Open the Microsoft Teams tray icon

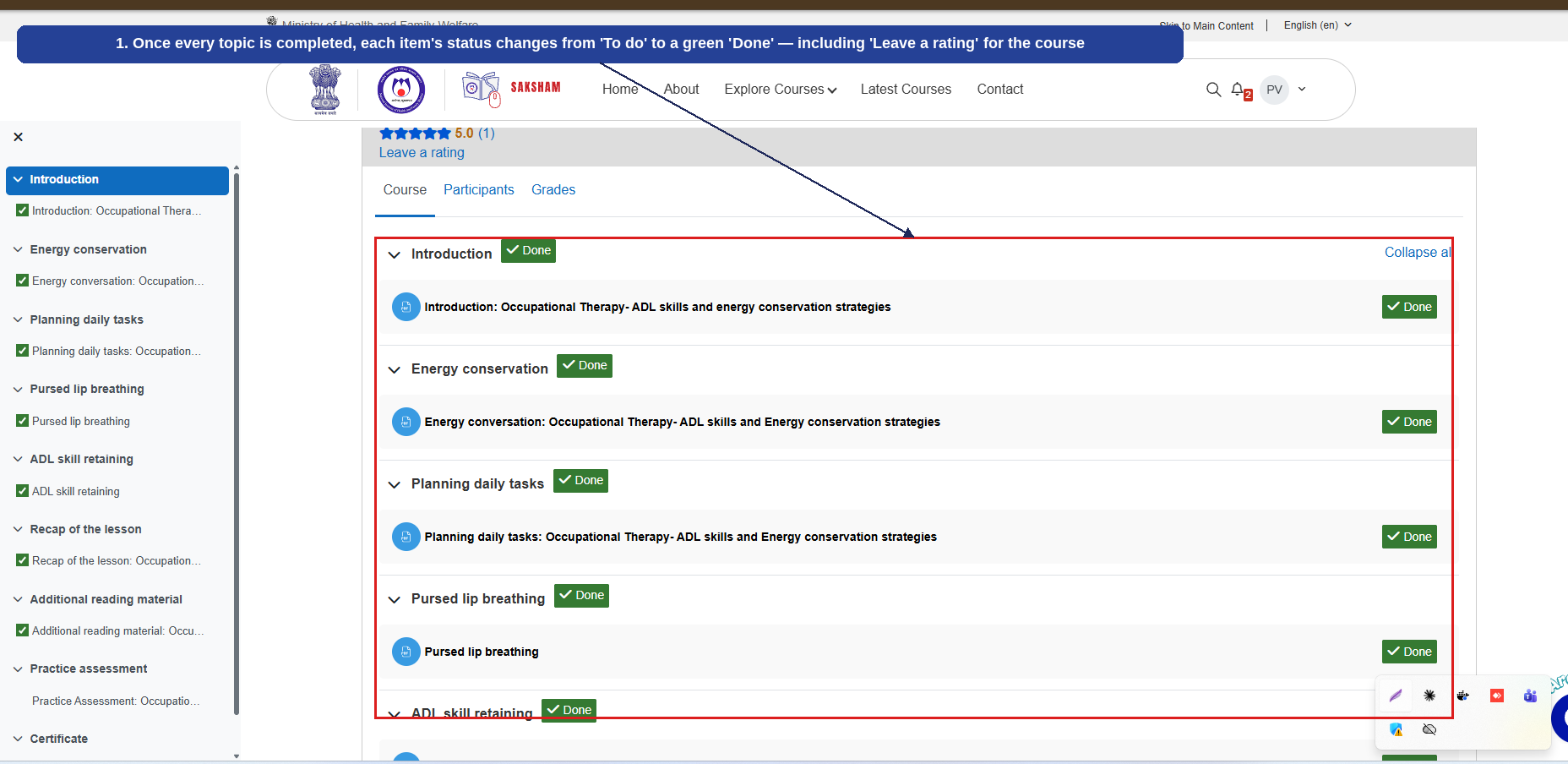pyautogui.click(x=1530, y=696)
